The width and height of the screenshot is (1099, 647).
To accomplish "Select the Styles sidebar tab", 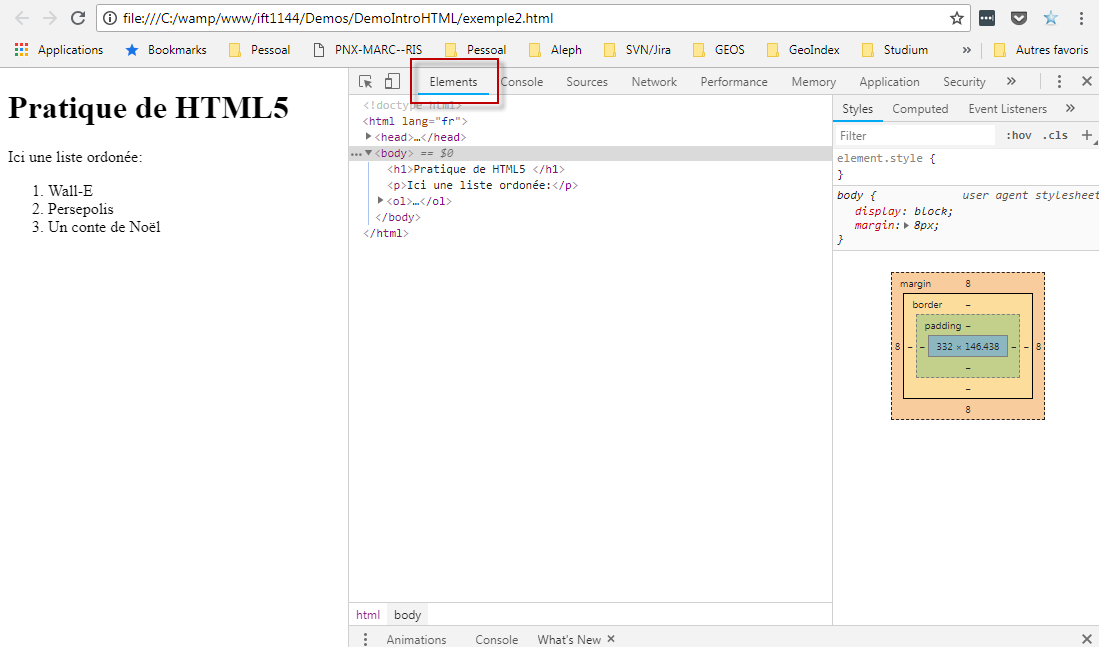I will pos(857,109).
